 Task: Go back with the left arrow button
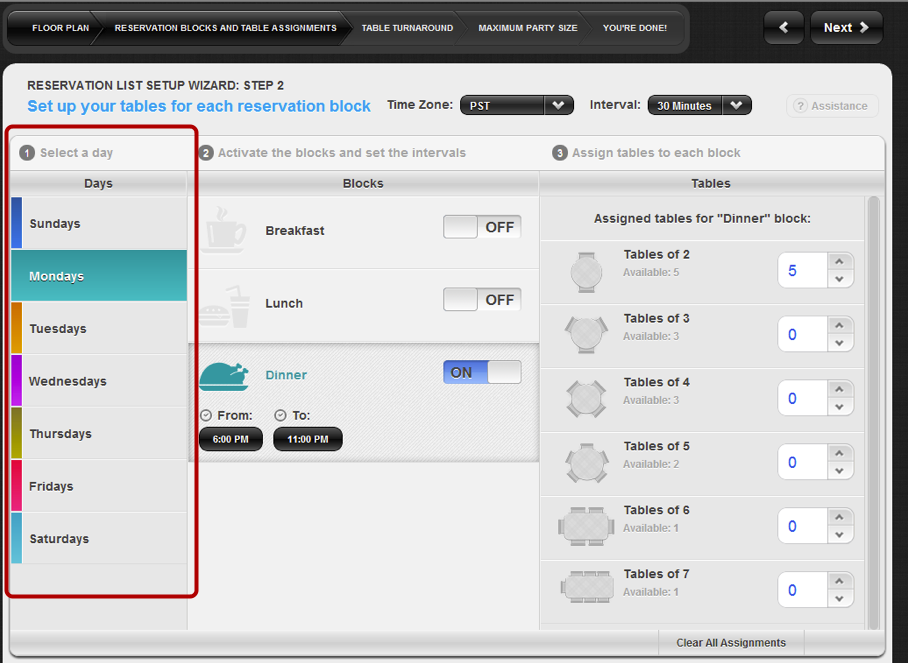(x=783, y=27)
